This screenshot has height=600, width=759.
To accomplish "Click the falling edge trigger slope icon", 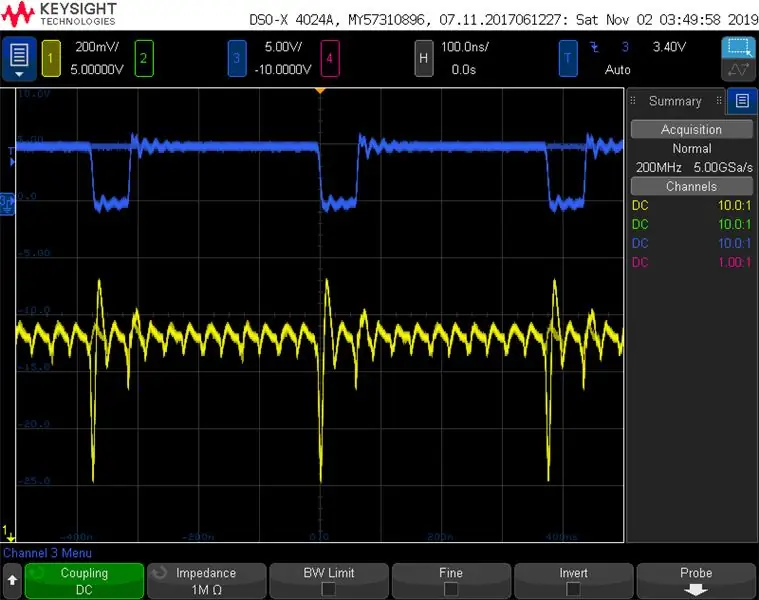I will coord(594,47).
